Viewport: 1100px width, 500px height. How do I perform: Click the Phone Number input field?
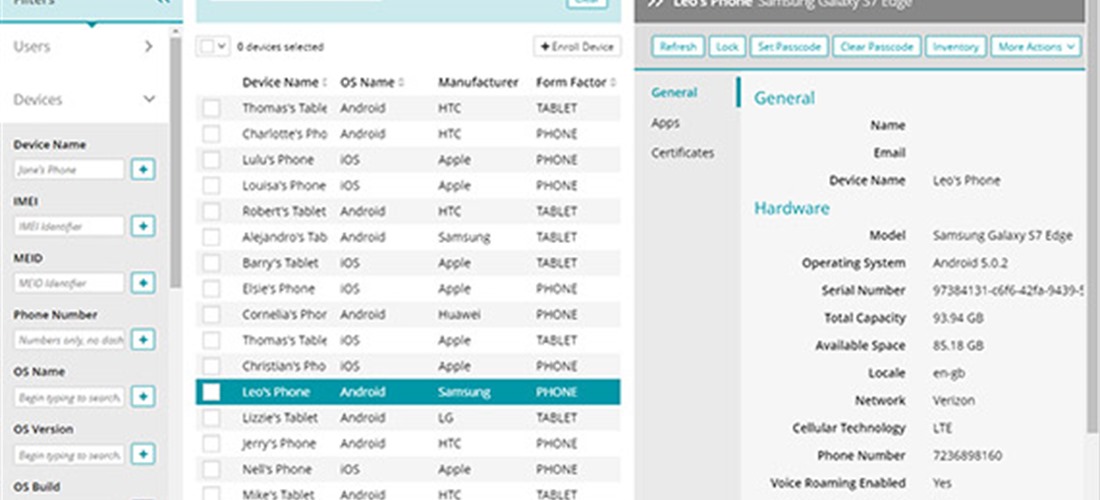69,341
